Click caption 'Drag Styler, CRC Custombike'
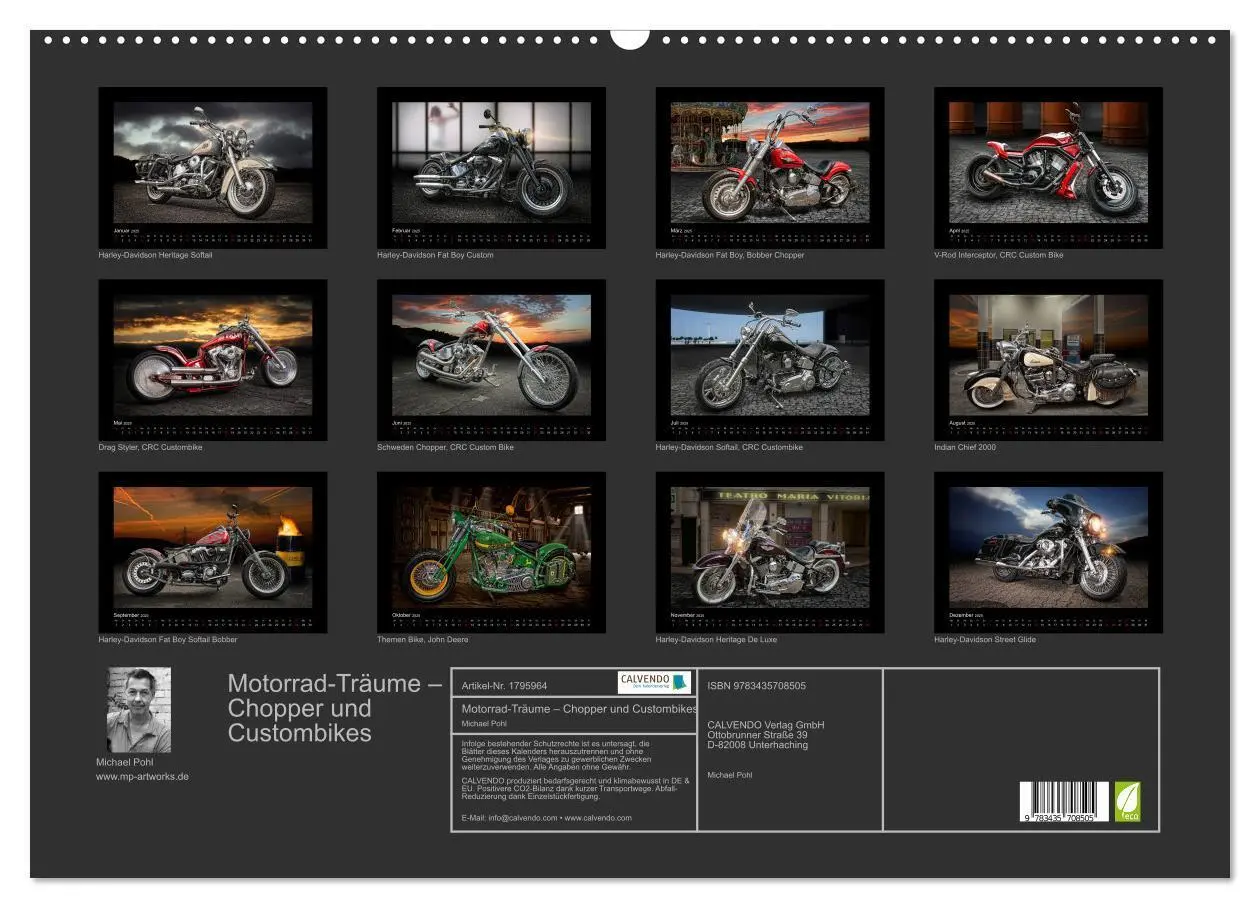This screenshot has width=1260, height=908. click(x=150, y=447)
